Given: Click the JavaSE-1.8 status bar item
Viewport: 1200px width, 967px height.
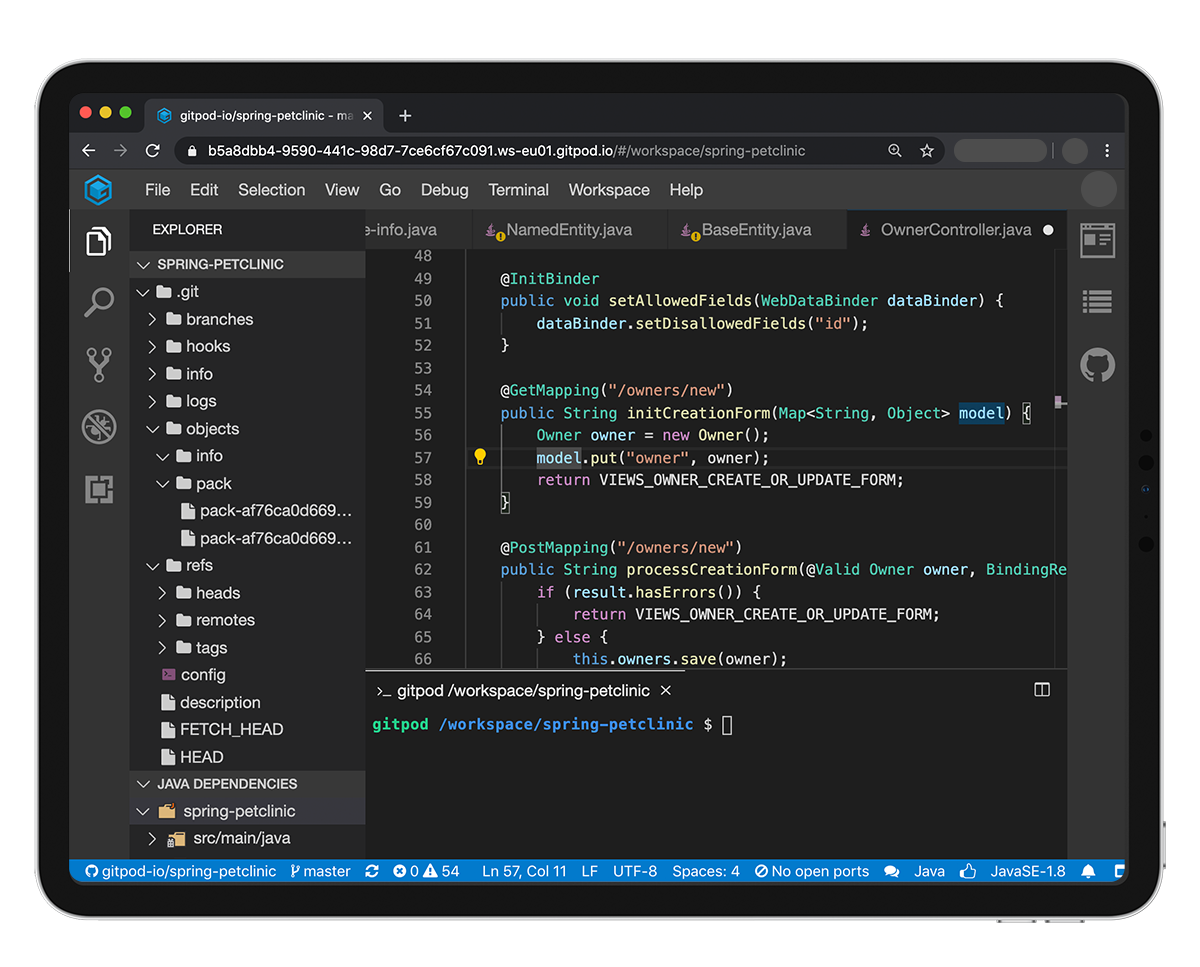Looking at the screenshot, I should (1028, 871).
